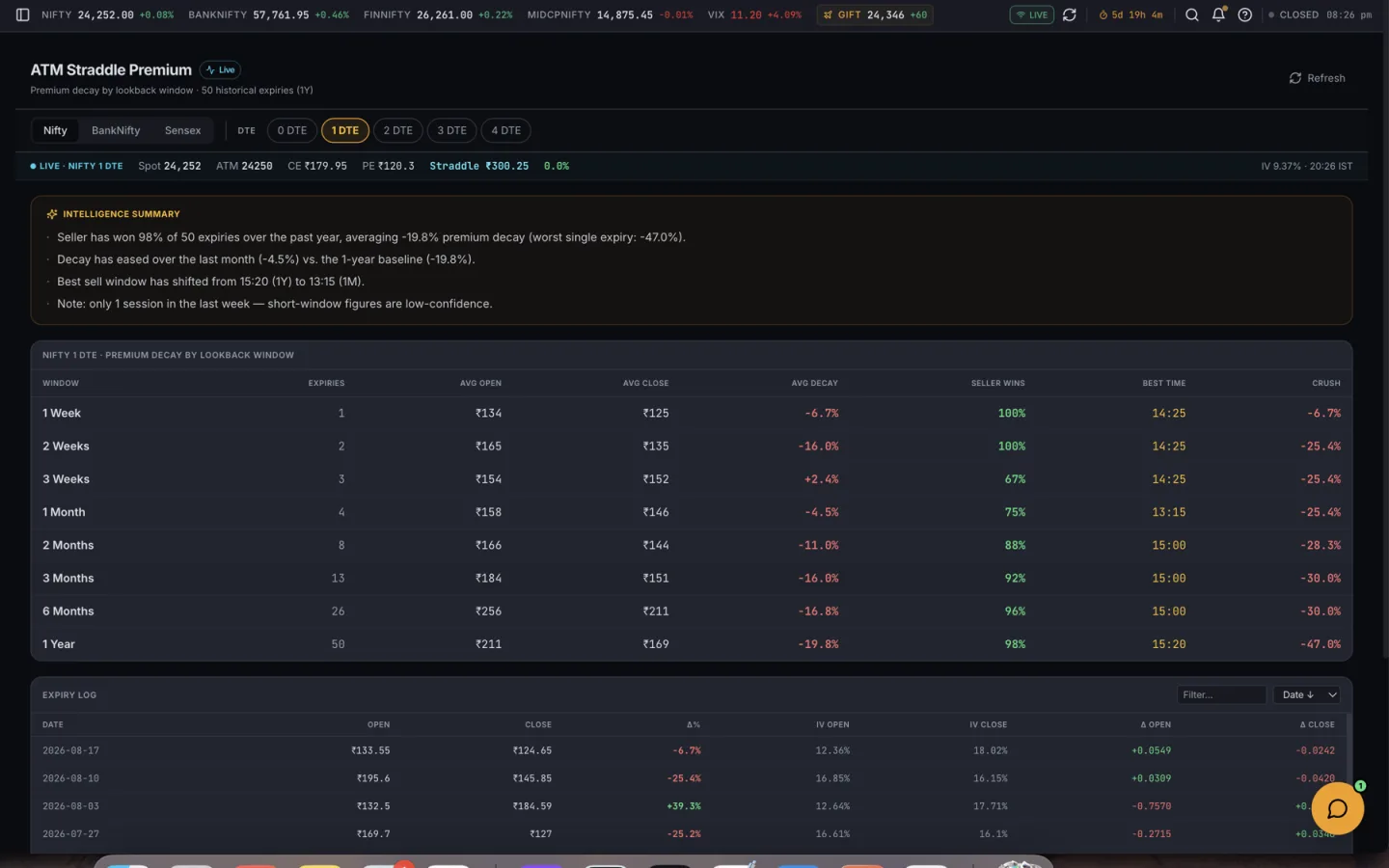Viewport: 1389px width, 868px height.
Task: Click the Intelligence Summary sparkle icon
Action: (52, 214)
